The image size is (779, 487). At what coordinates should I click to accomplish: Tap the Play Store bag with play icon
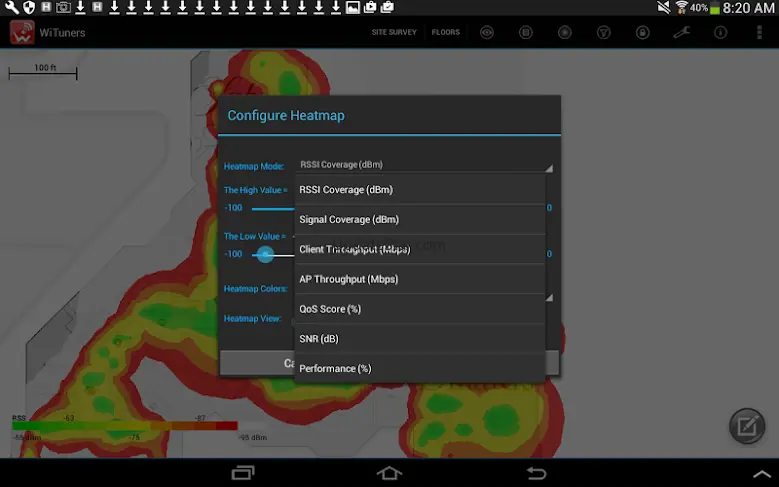[x=370, y=7]
